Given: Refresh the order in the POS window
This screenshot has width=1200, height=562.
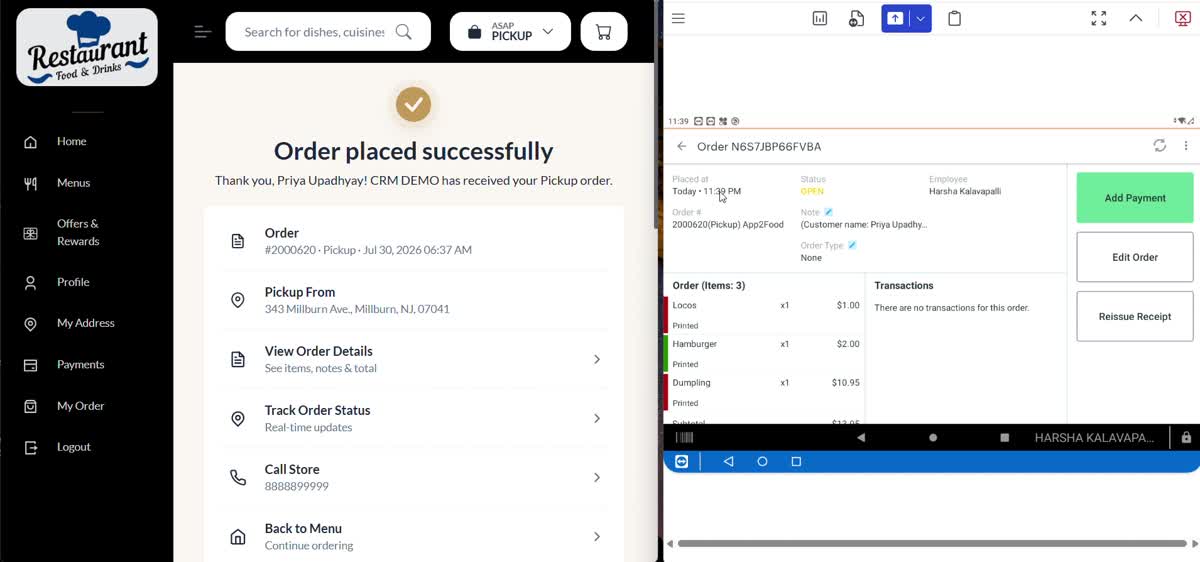Looking at the screenshot, I should click(x=1160, y=146).
